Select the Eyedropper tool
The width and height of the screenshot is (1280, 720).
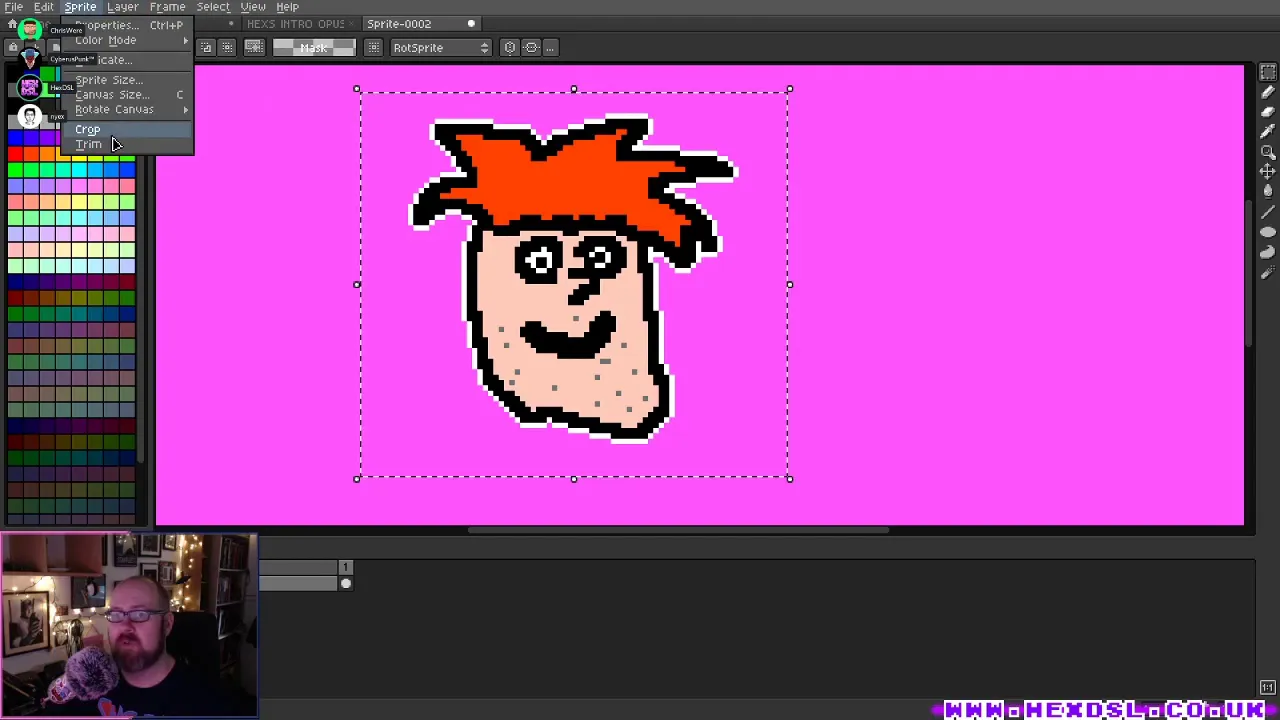(1267, 132)
